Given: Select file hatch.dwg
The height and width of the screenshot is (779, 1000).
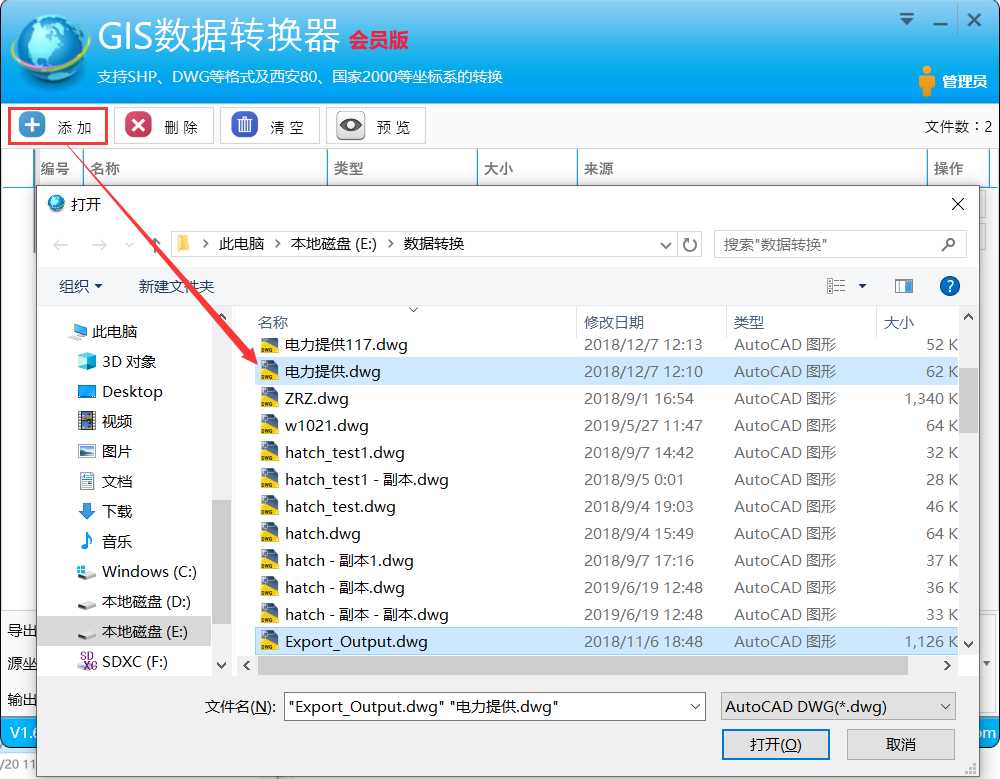Looking at the screenshot, I should [x=606, y=533].
